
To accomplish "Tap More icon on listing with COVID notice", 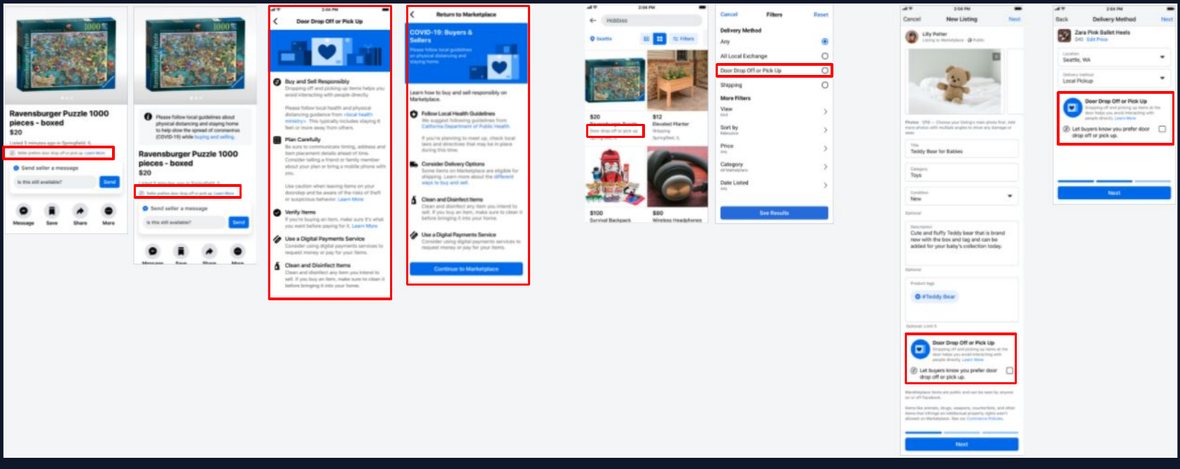I will 238,251.
